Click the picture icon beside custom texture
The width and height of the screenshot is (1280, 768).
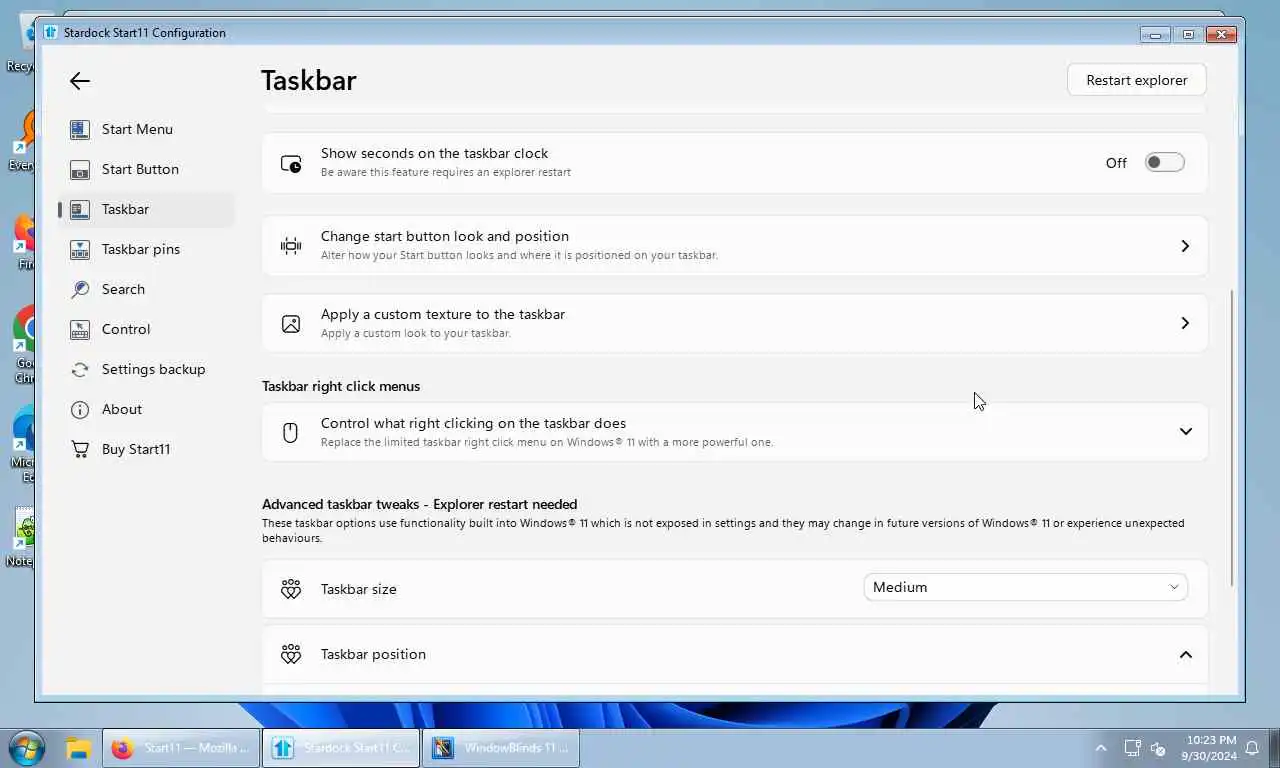click(x=291, y=323)
